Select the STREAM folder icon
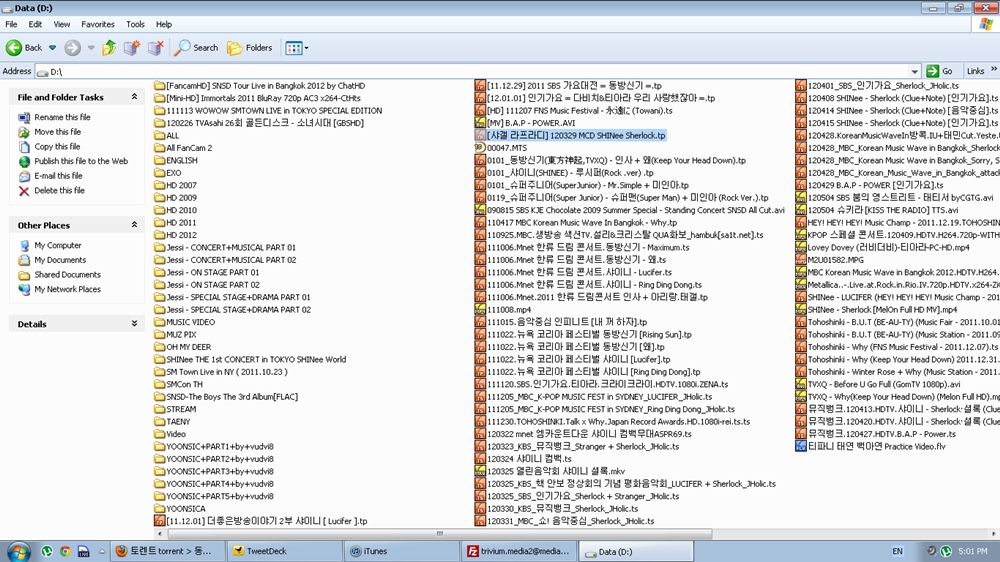This screenshot has height=562, width=1000. (159, 409)
